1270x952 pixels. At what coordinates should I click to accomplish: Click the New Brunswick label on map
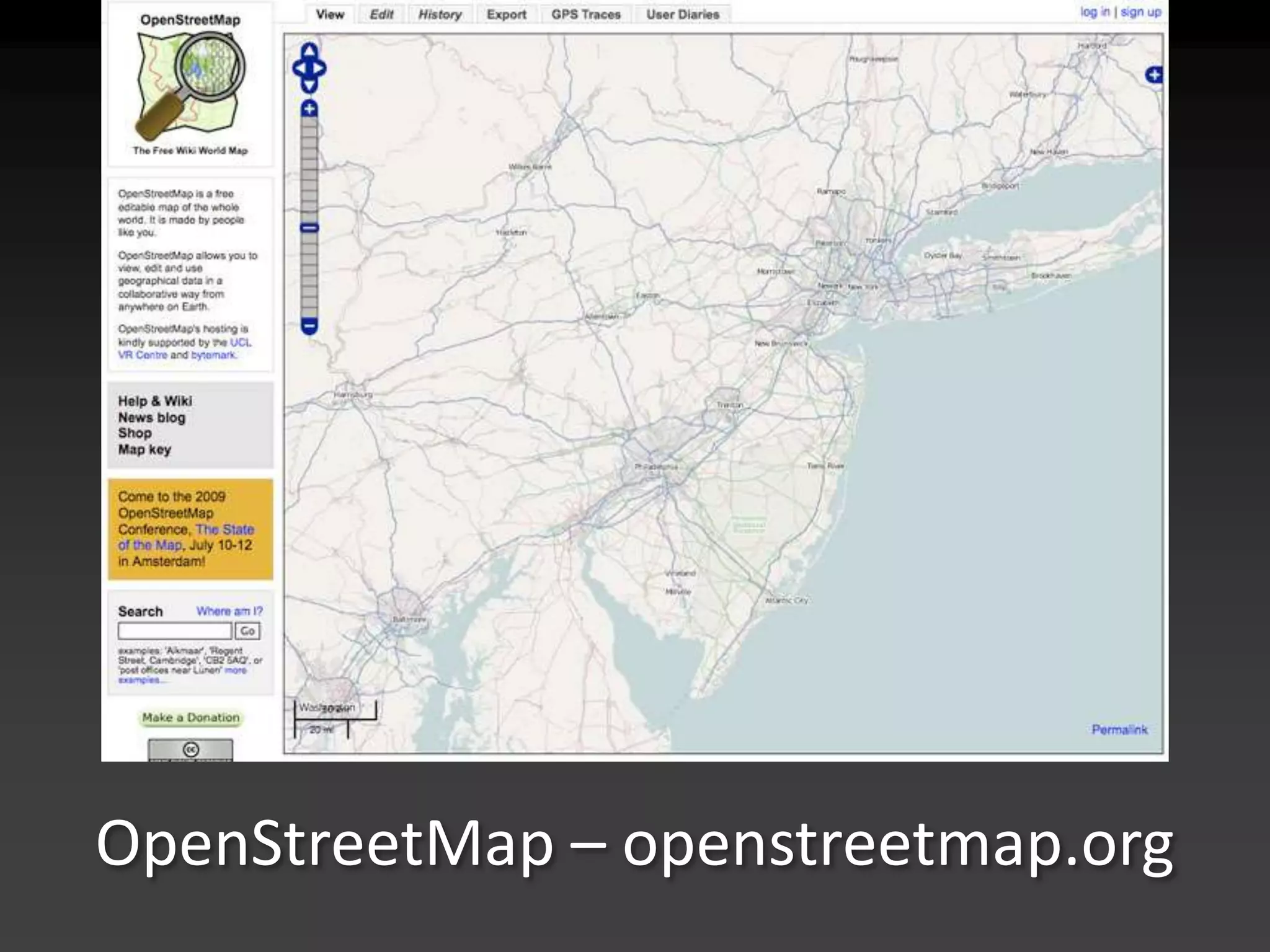coord(781,343)
